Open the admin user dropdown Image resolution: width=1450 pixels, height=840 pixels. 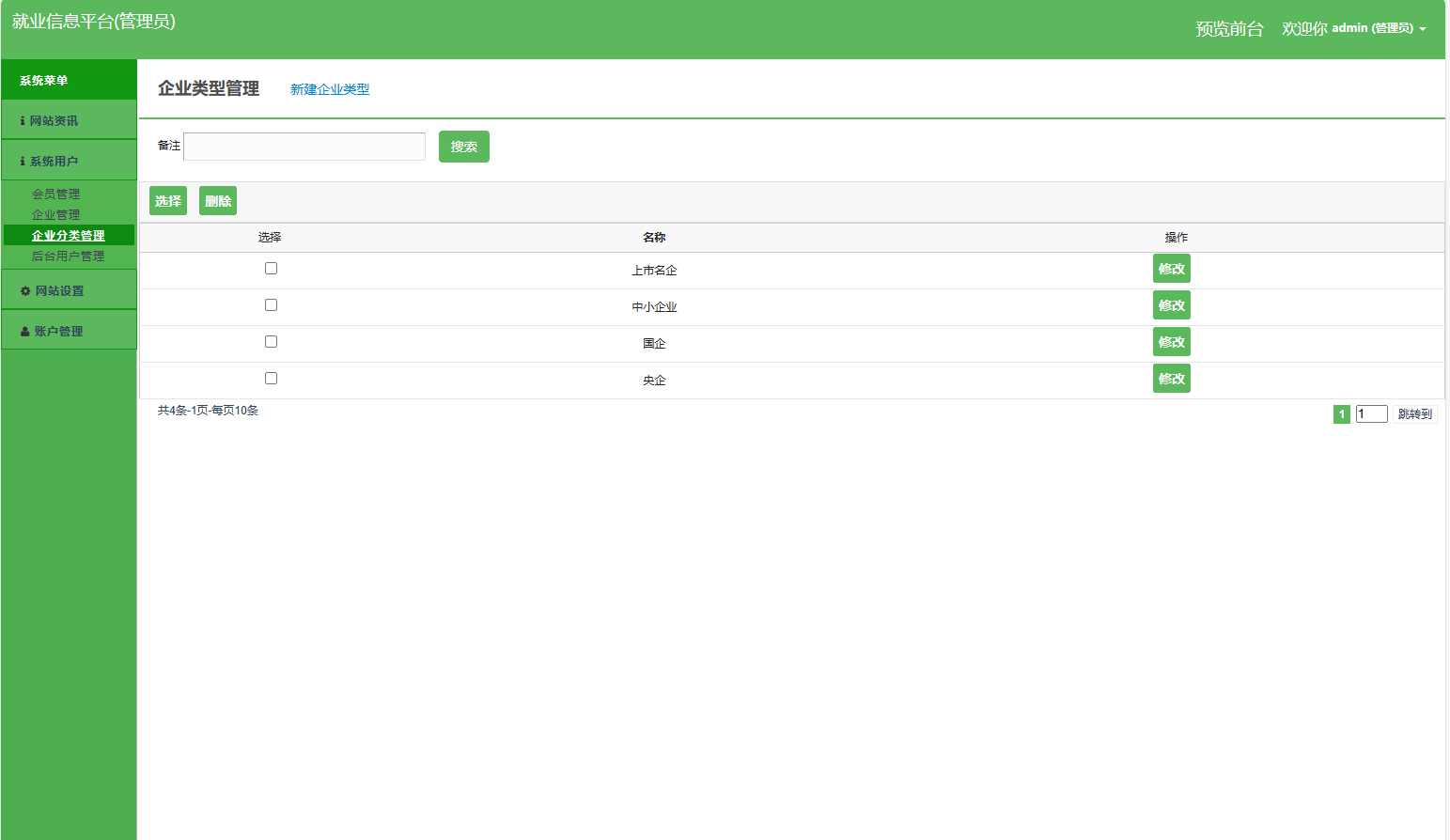1378,28
